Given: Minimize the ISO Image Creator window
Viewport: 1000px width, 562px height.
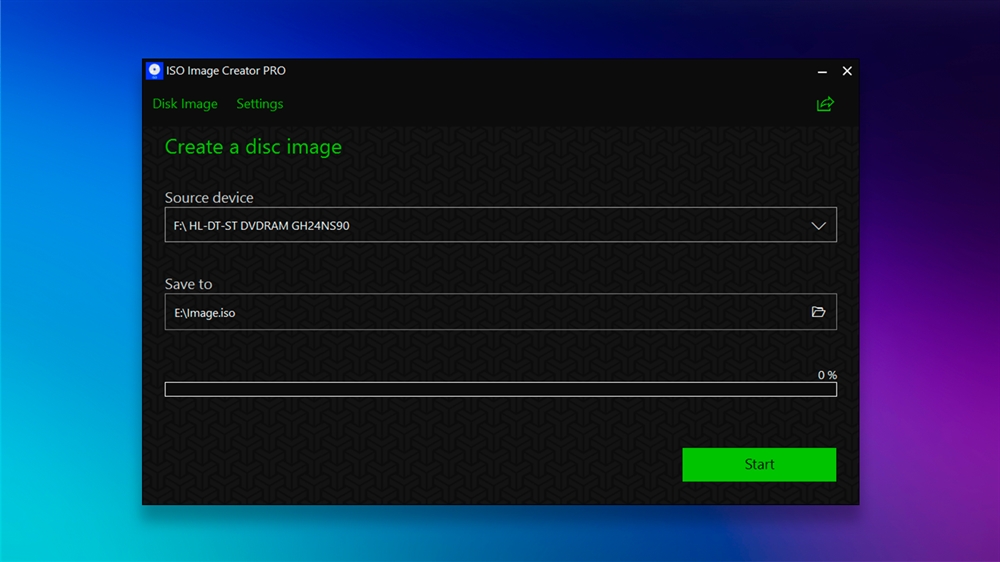Looking at the screenshot, I should click(822, 71).
